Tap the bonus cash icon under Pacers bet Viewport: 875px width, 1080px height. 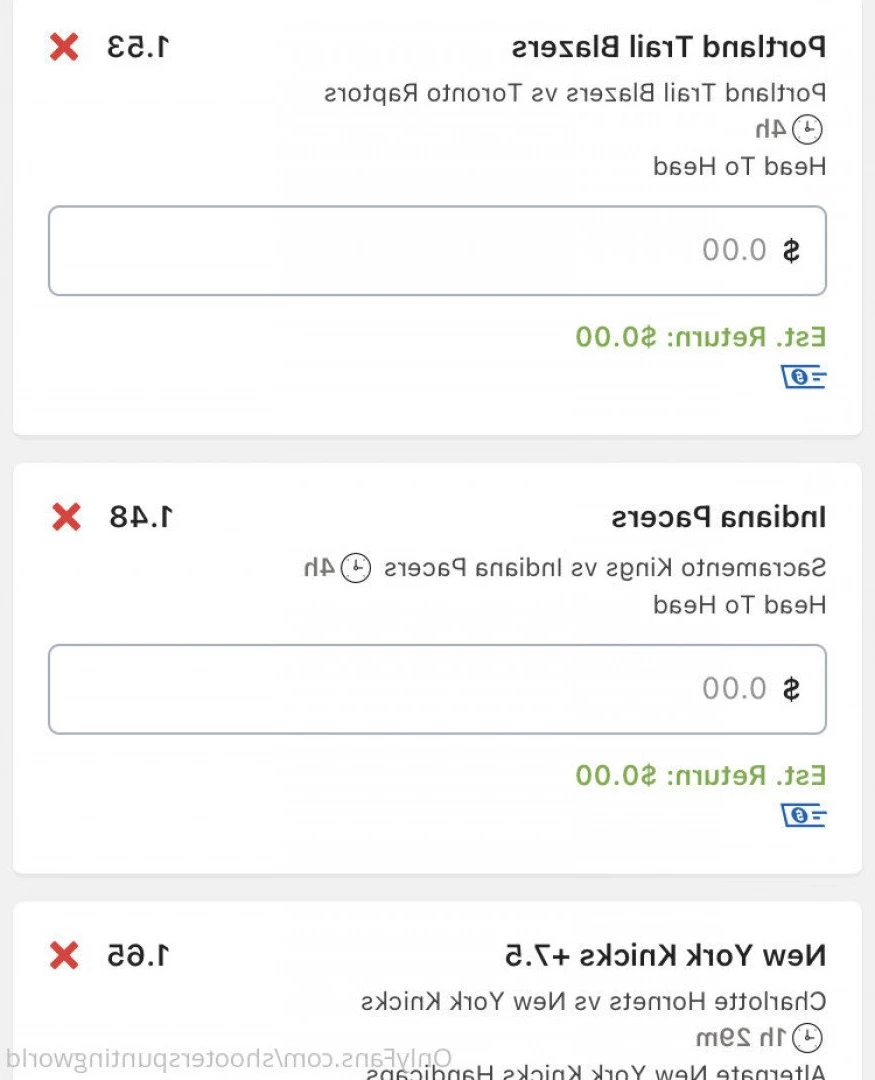coord(803,816)
